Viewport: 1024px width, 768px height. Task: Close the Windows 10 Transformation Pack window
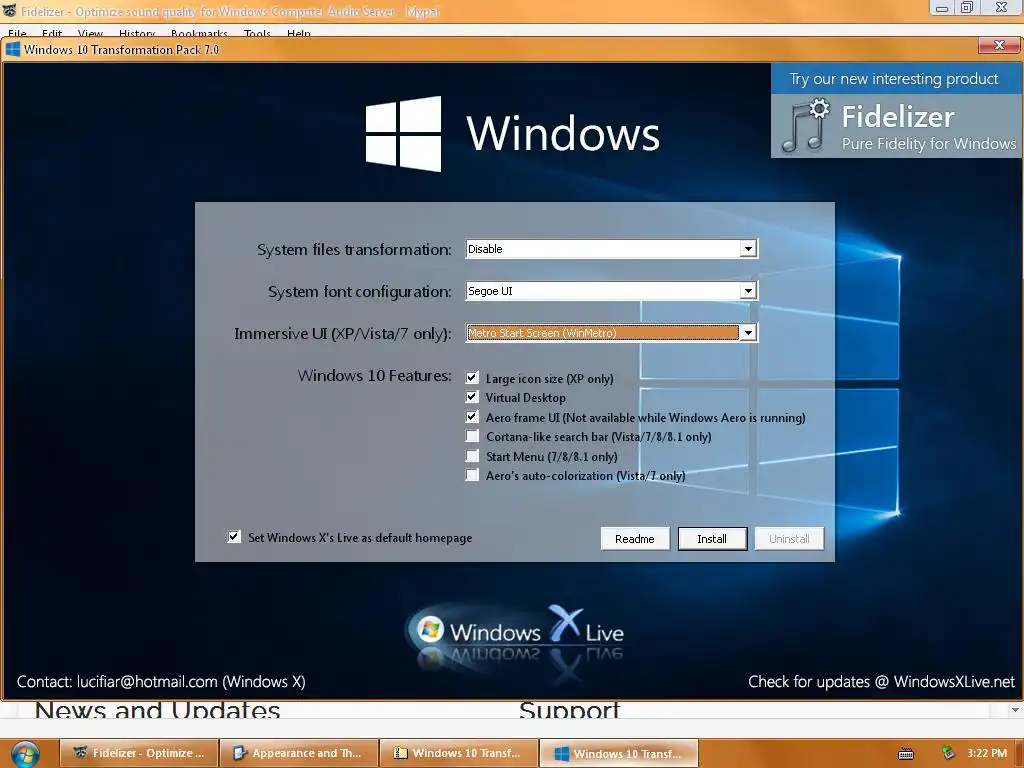[x=999, y=45]
